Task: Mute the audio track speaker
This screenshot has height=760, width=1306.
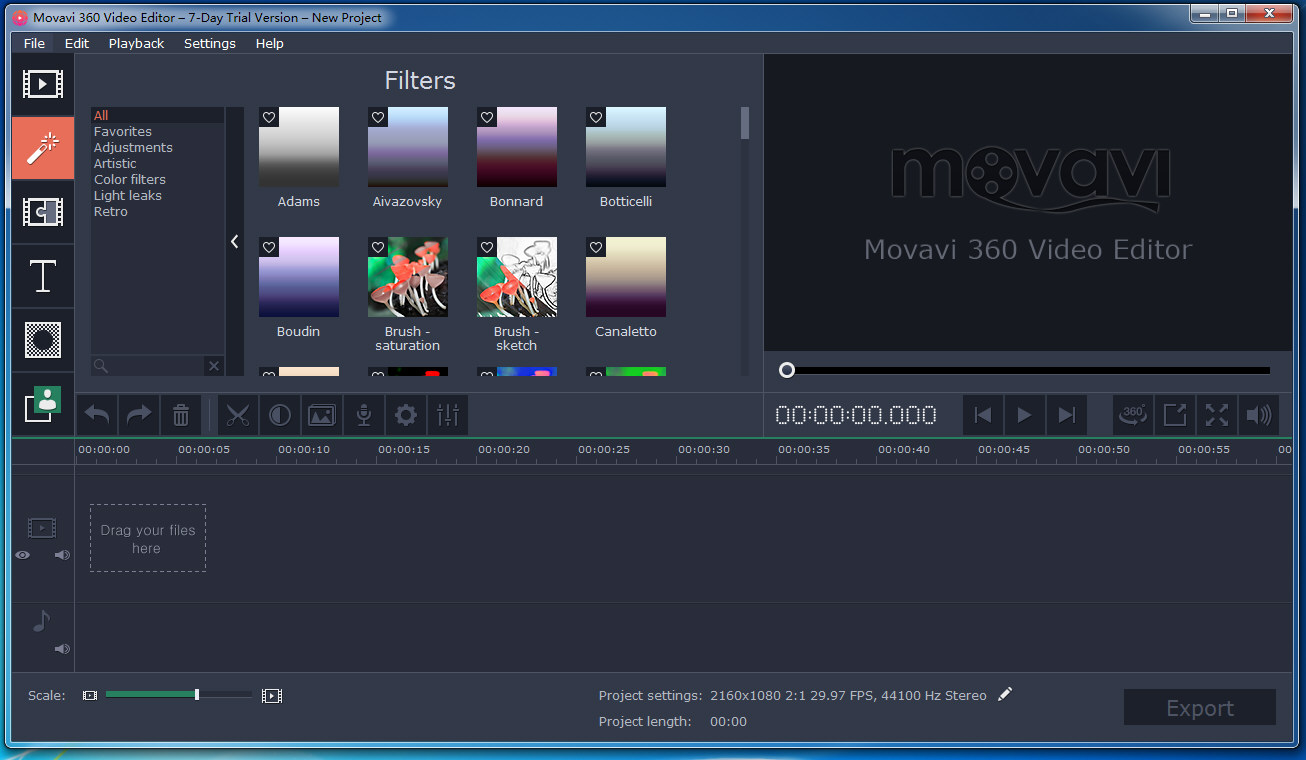Action: coord(62,649)
